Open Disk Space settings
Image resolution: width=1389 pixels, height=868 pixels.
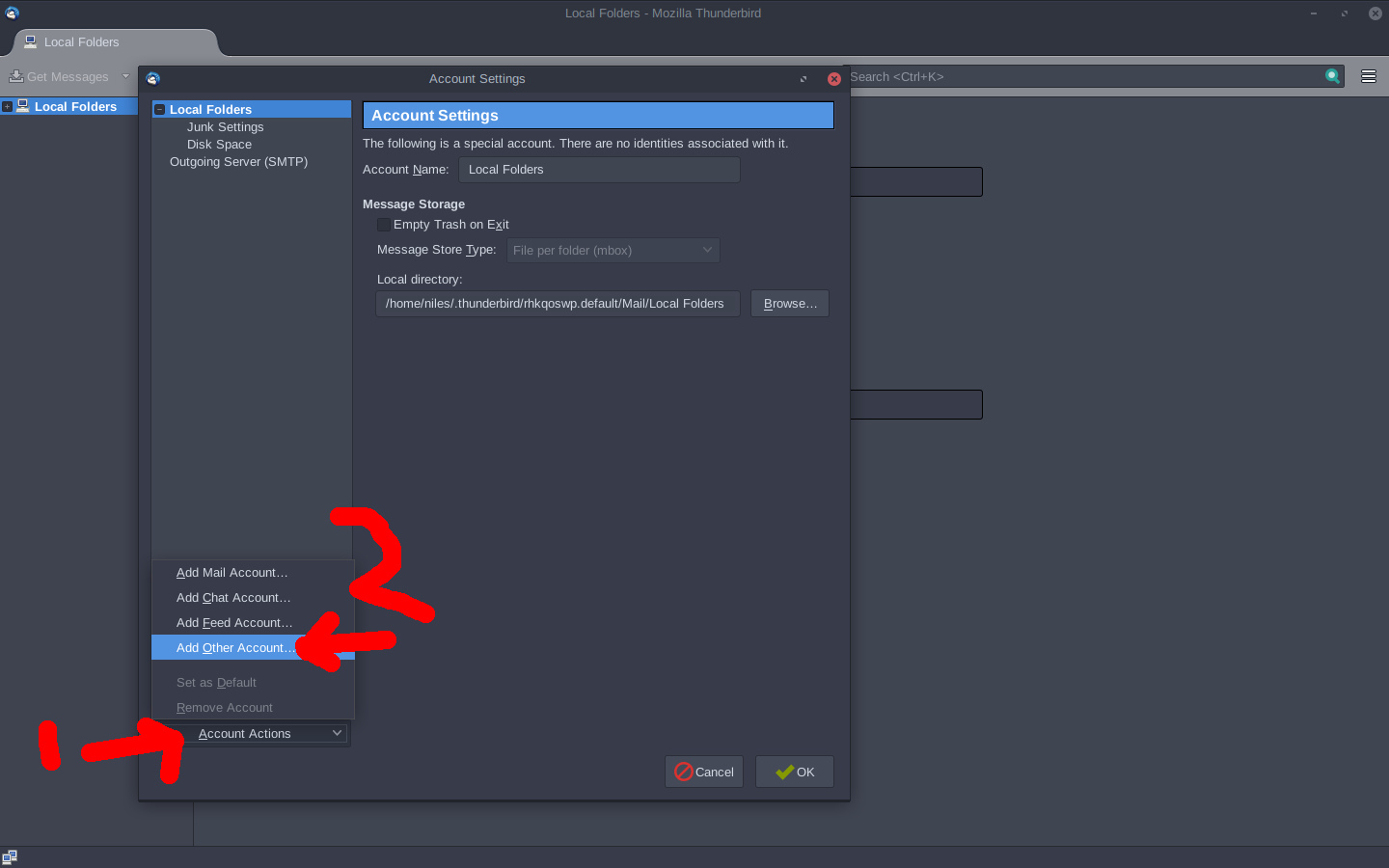point(219,145)
